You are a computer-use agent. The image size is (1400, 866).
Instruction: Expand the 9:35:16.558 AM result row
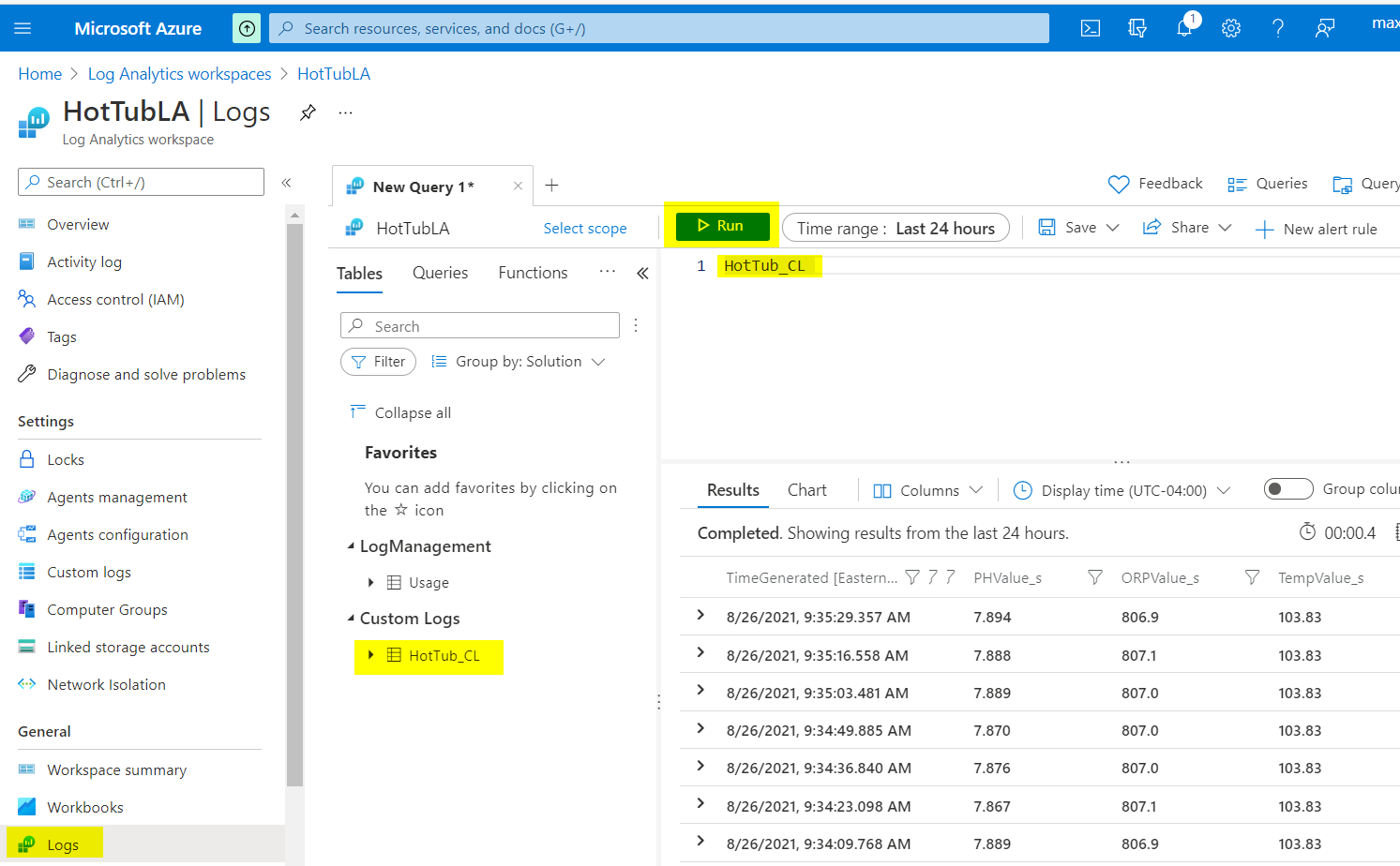(700, 652)
